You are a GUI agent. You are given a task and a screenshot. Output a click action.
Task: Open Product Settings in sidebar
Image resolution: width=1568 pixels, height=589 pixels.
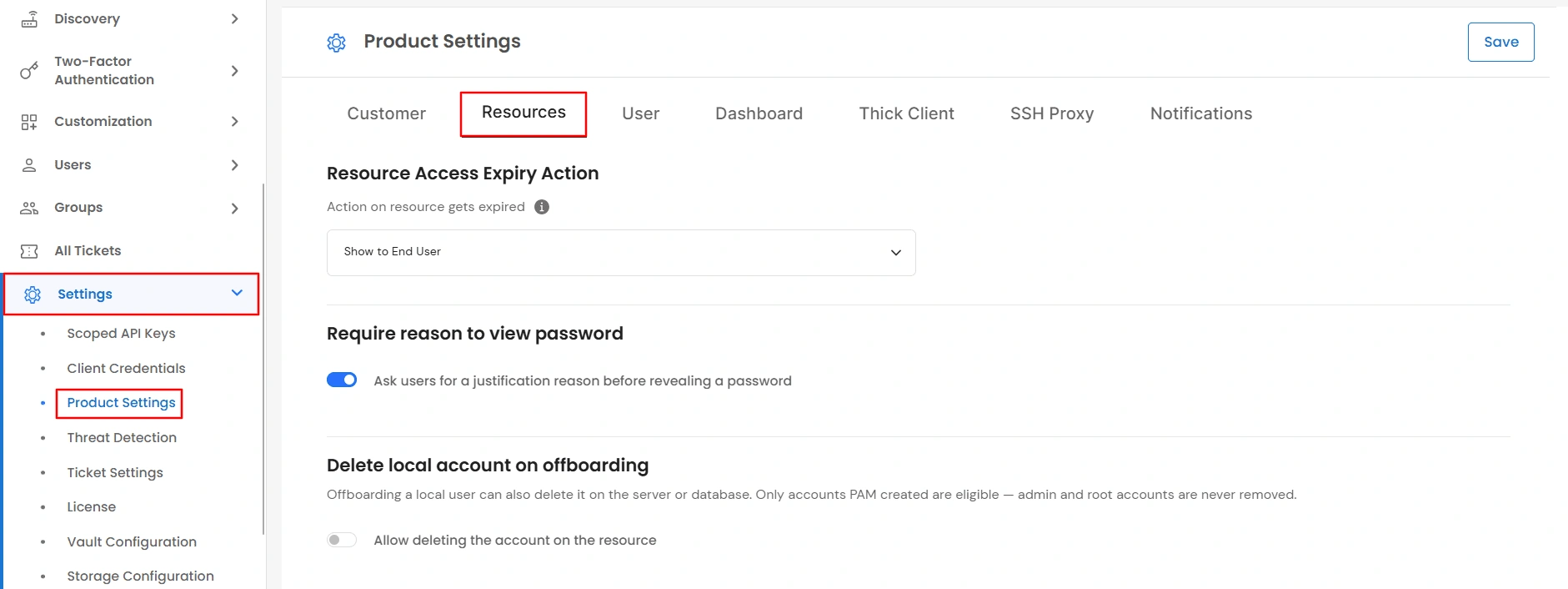[x=121, y=402]
